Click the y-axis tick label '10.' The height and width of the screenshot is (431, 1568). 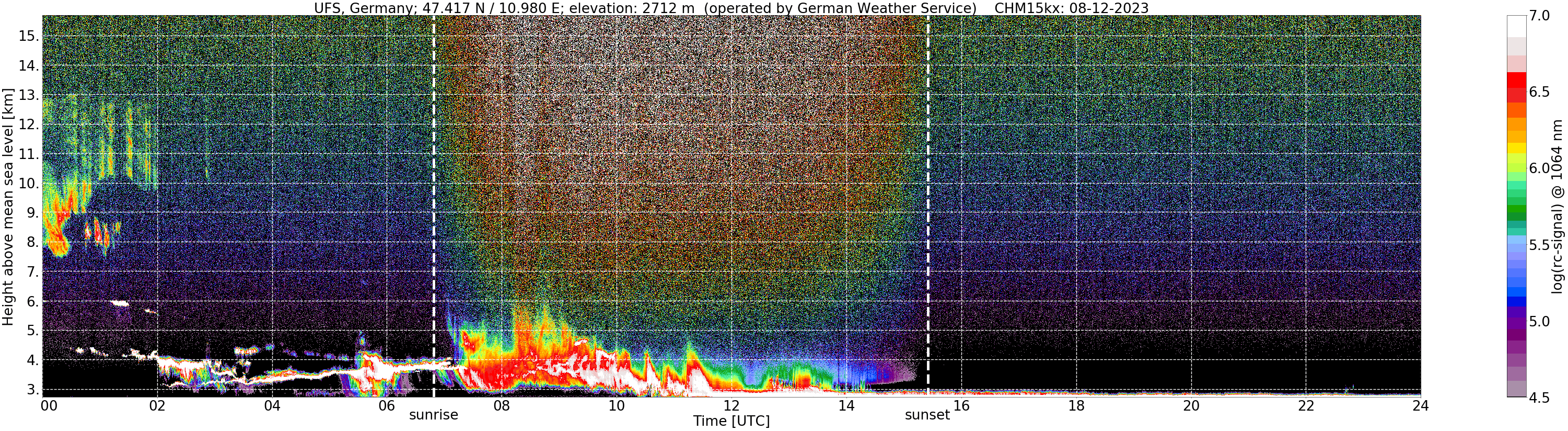(x=29, y=184)
